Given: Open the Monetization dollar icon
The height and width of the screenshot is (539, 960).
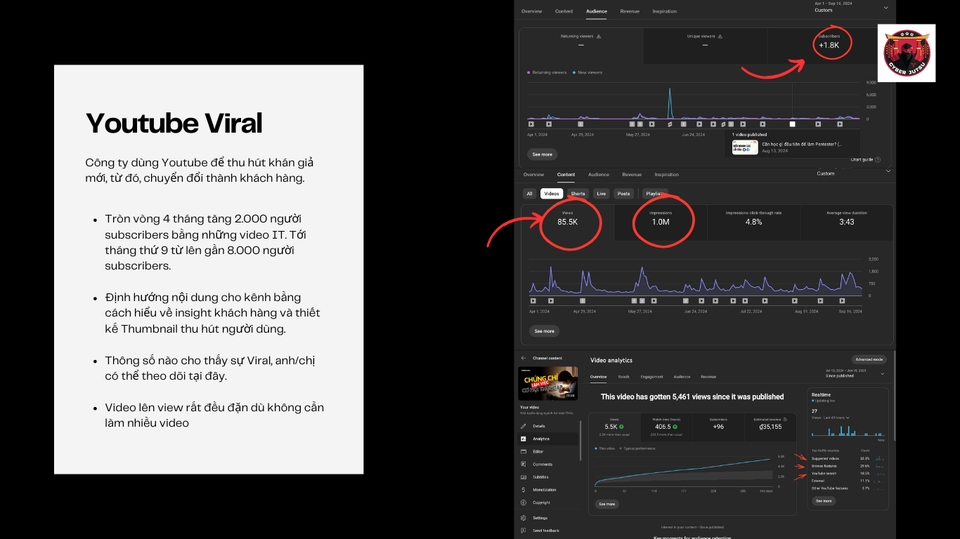Looking at the screenshot, I should coord(523,490).
